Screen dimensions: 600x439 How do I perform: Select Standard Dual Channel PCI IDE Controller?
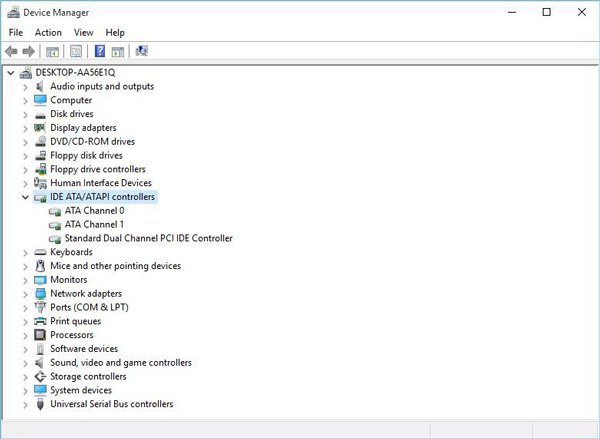[x=148, y=238]
